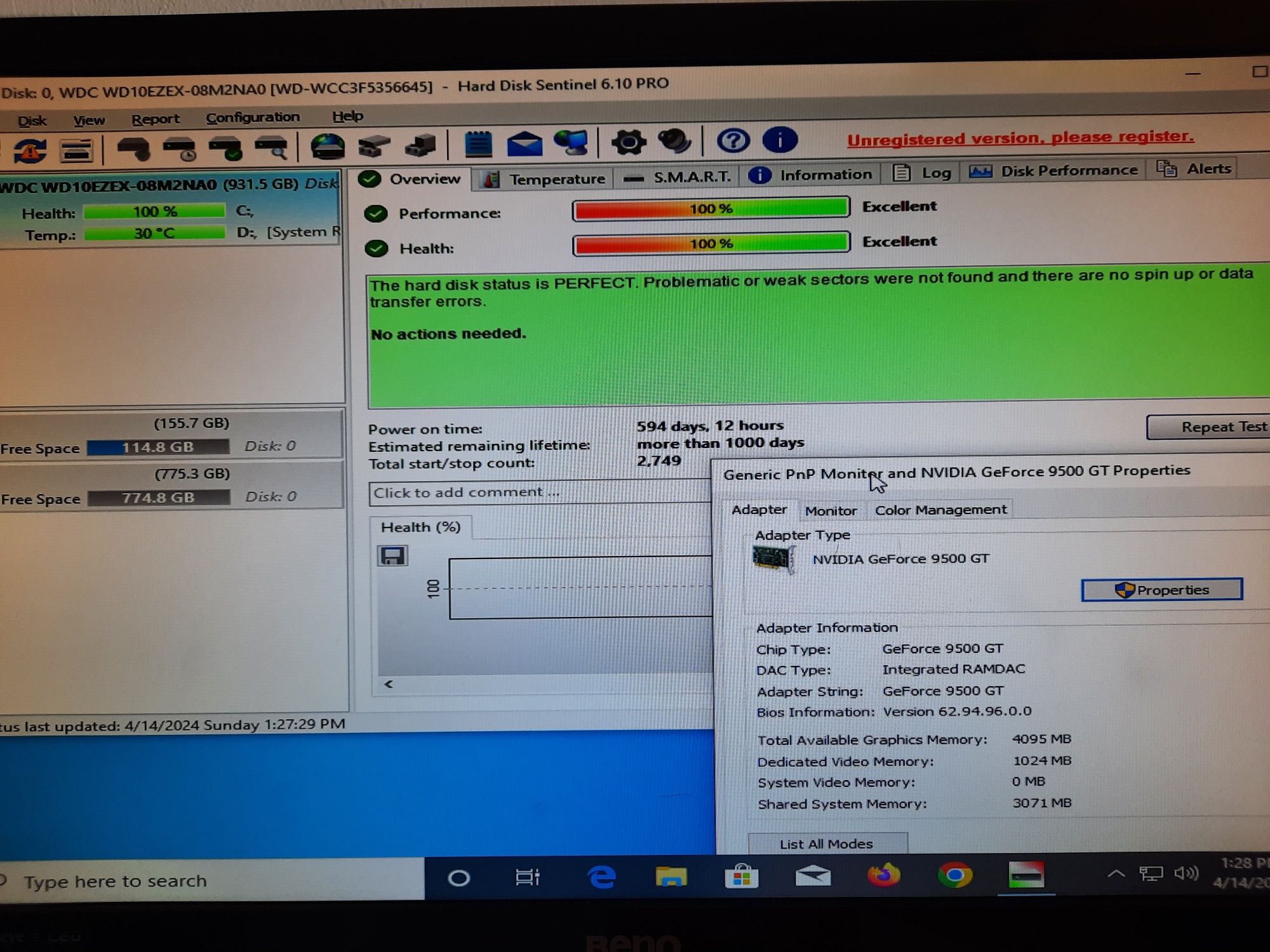Open the Disk Performance tab
Screen dimensions: 1270x952
coord(1053,170)
